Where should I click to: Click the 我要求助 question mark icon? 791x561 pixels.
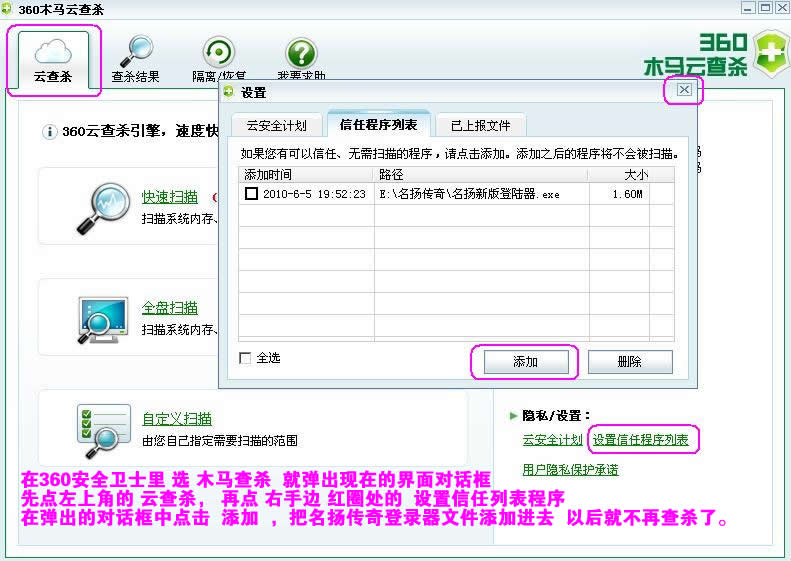pos(301,54)
